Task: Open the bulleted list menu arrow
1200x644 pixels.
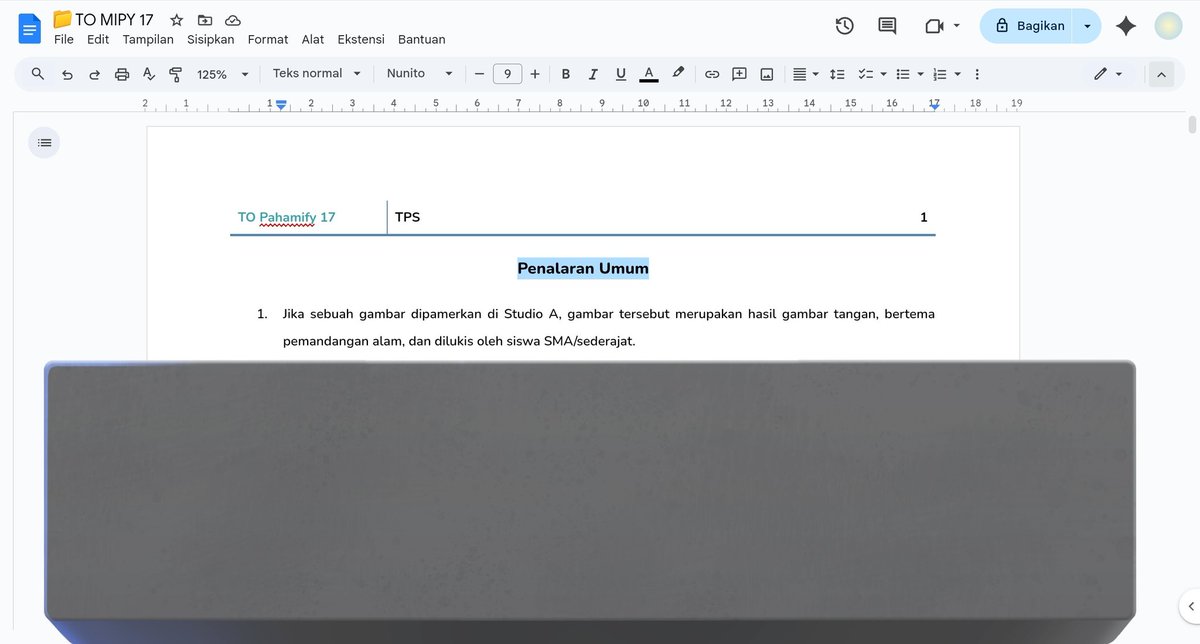Action: (920, 74)
